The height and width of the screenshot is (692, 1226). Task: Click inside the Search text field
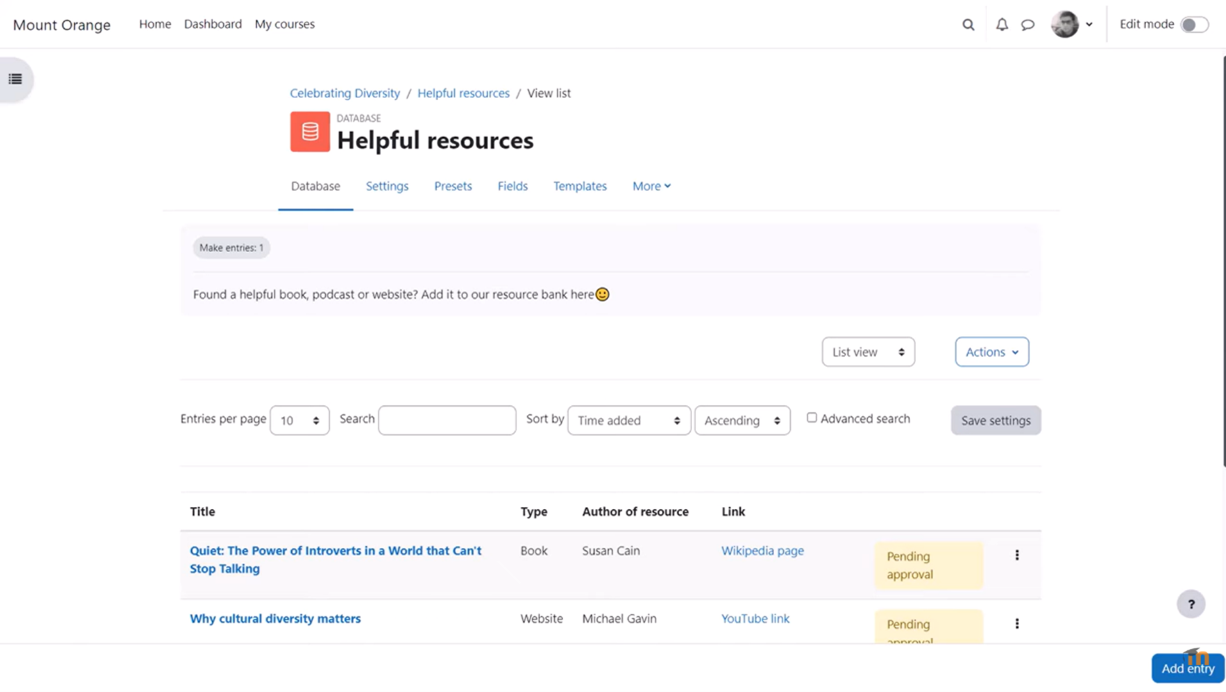[447, 420]
